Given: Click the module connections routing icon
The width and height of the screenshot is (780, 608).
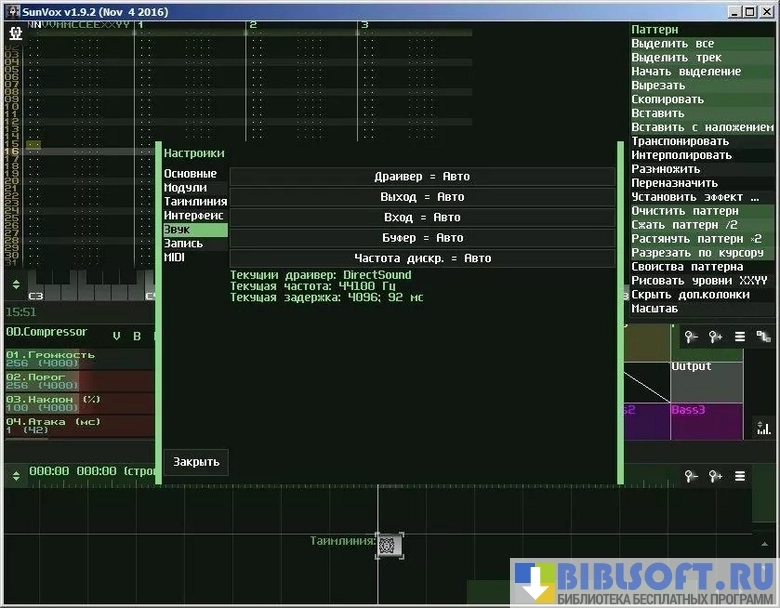Looking at the screenshot, I should [764, 337].
